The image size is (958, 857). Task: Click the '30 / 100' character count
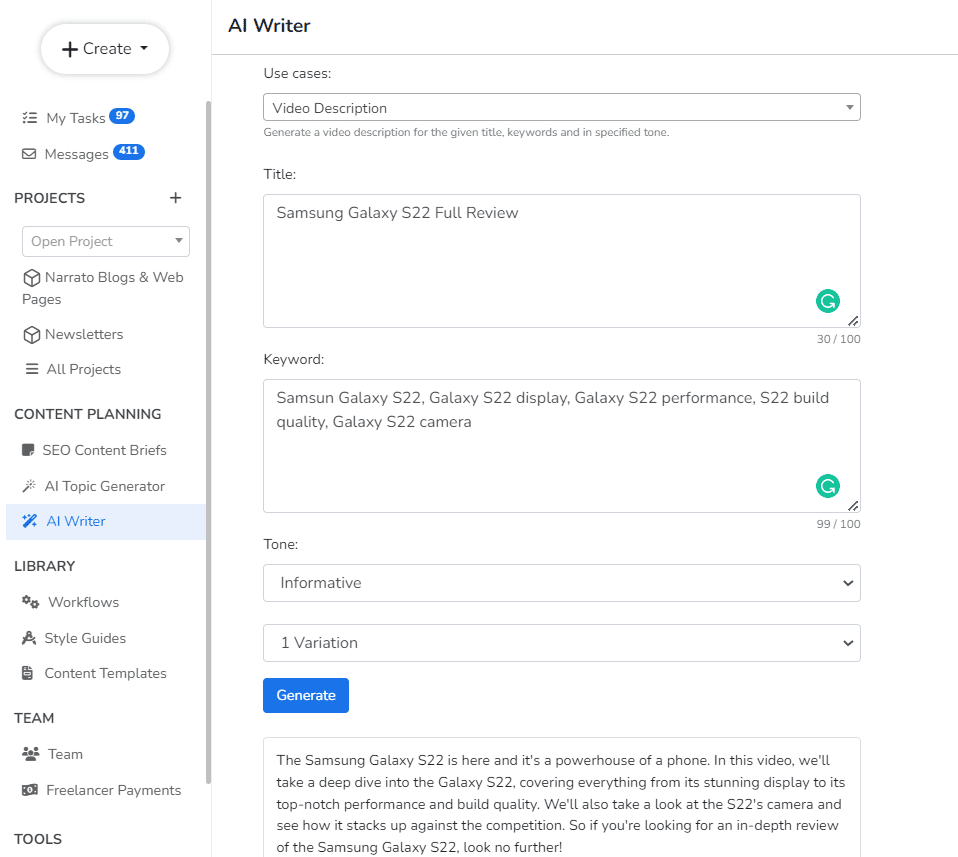(x=838, y=339)
